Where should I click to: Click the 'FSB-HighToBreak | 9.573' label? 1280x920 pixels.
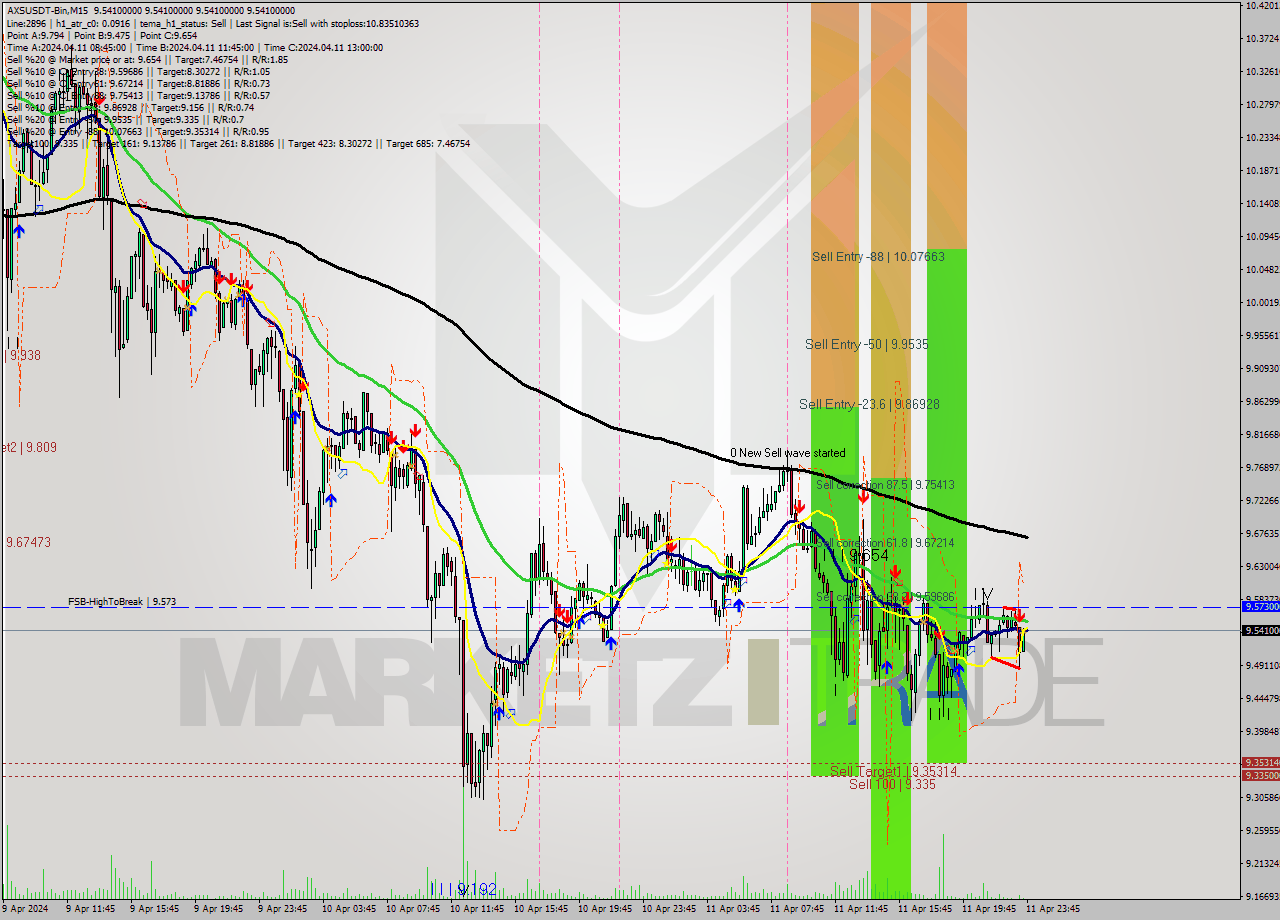[x=122, y=602]
